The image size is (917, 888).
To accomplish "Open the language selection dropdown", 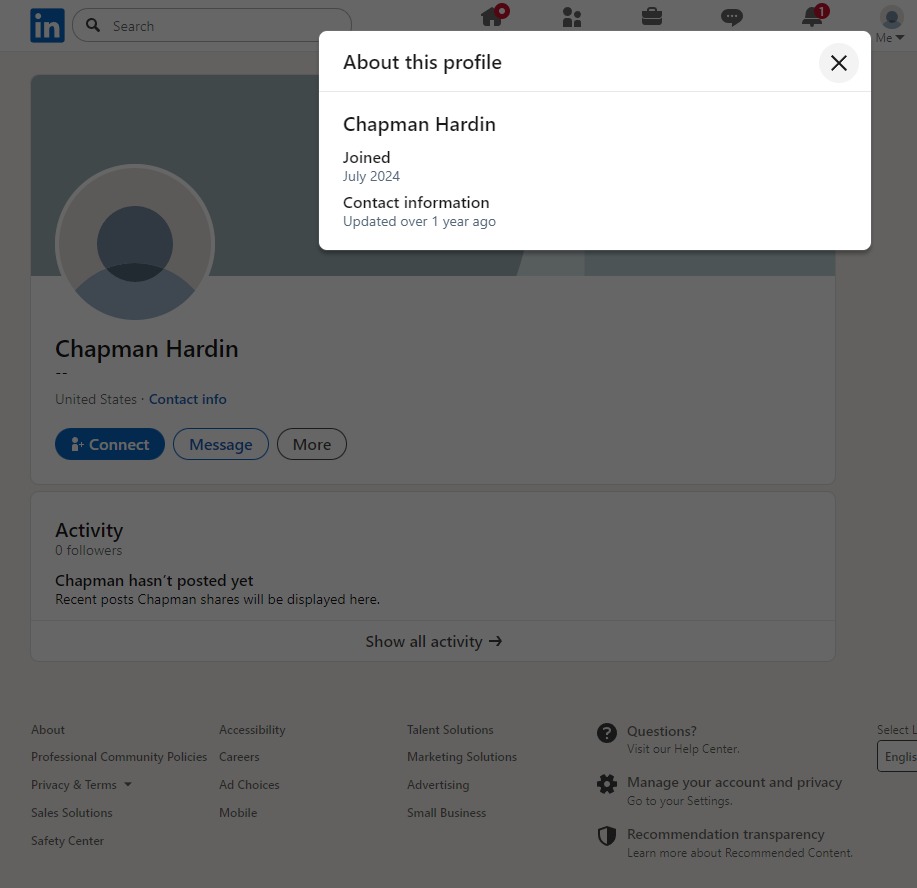I will [899, 757].
